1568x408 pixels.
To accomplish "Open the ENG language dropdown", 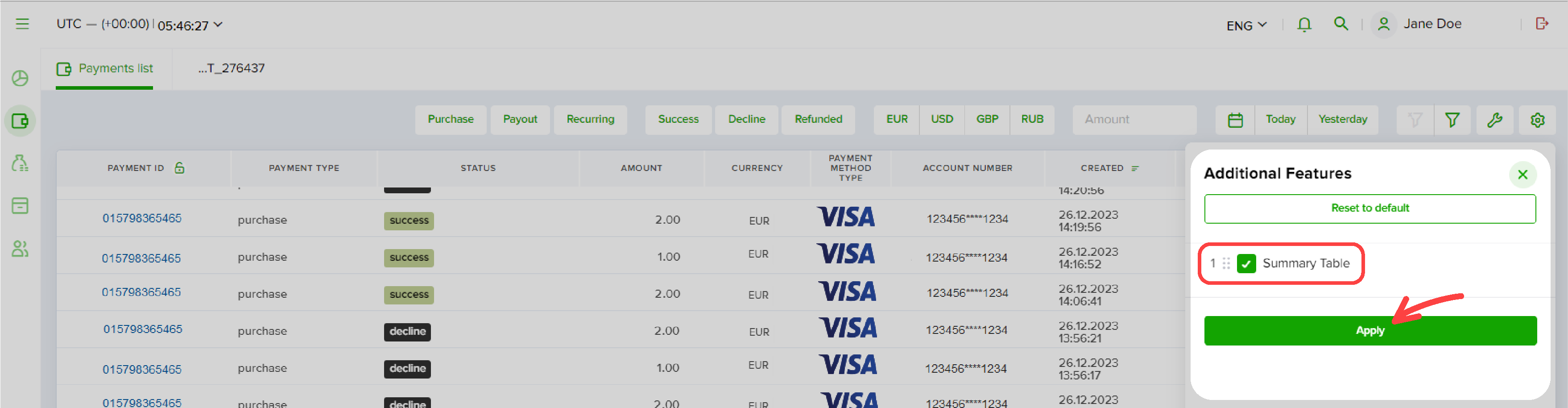I will click(x=1246, y=25).
